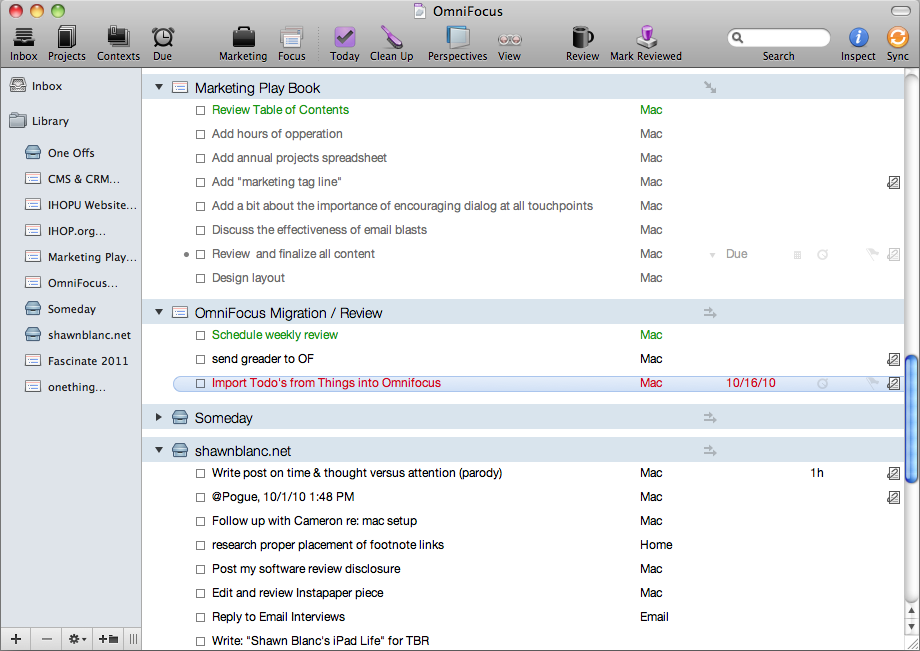Tick the 'Design layout' checkbox
920x651 pixels.
201,279
